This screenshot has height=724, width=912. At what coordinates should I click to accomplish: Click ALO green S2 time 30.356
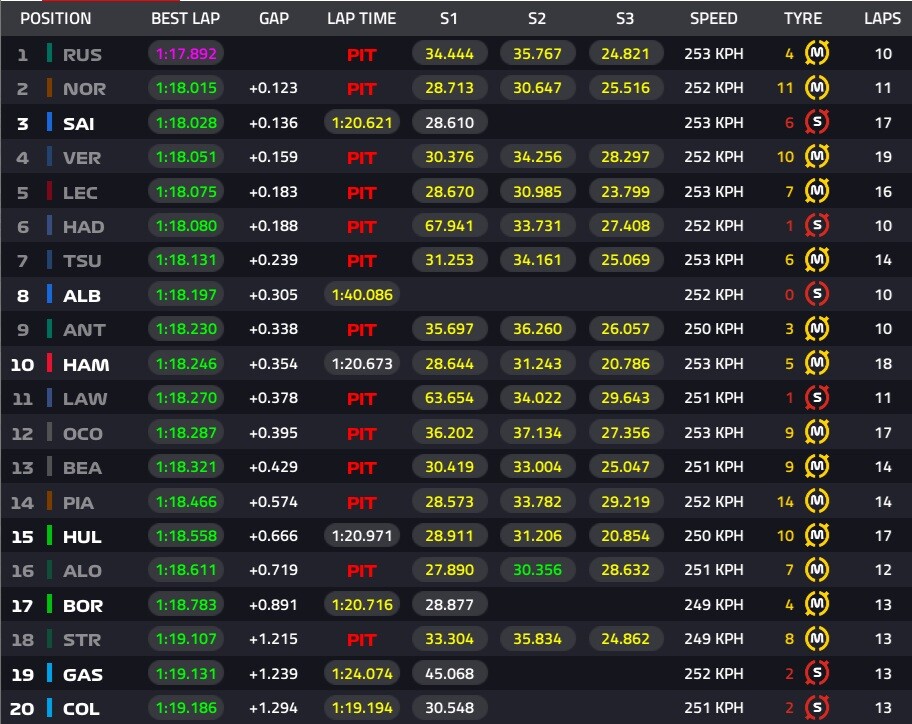click(x=537, y=570)
